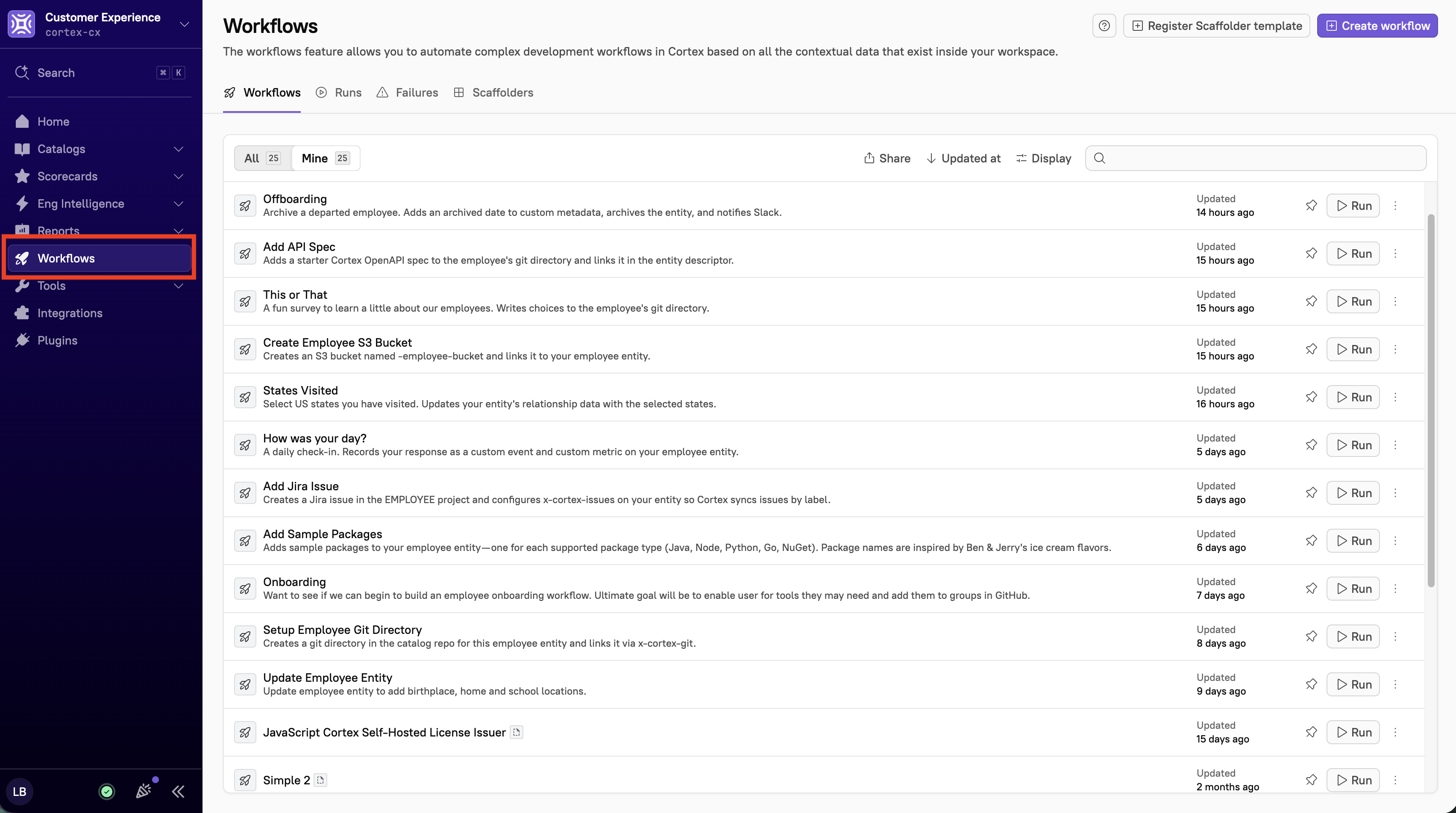1456x813 pixels.
Task: Click the Add Sample Packages rocket icon
Action: click(245, 541)
